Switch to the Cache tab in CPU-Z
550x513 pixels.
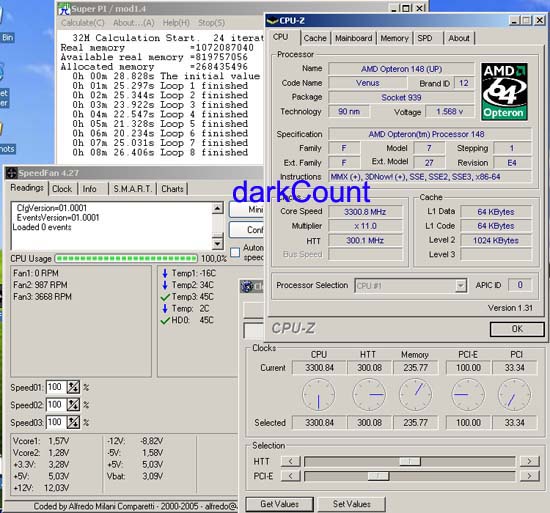click(315, 38)
